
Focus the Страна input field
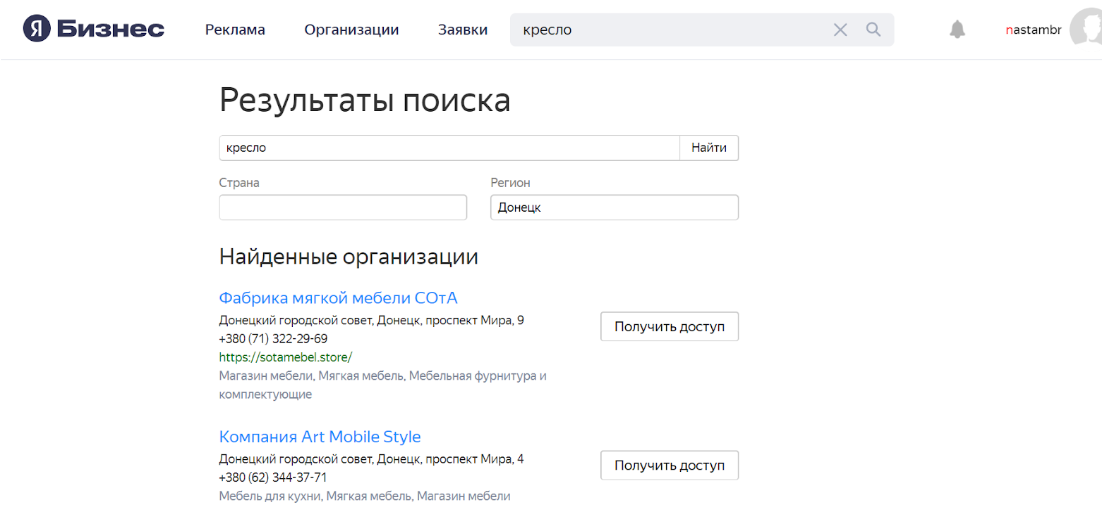tap(343, 207)
